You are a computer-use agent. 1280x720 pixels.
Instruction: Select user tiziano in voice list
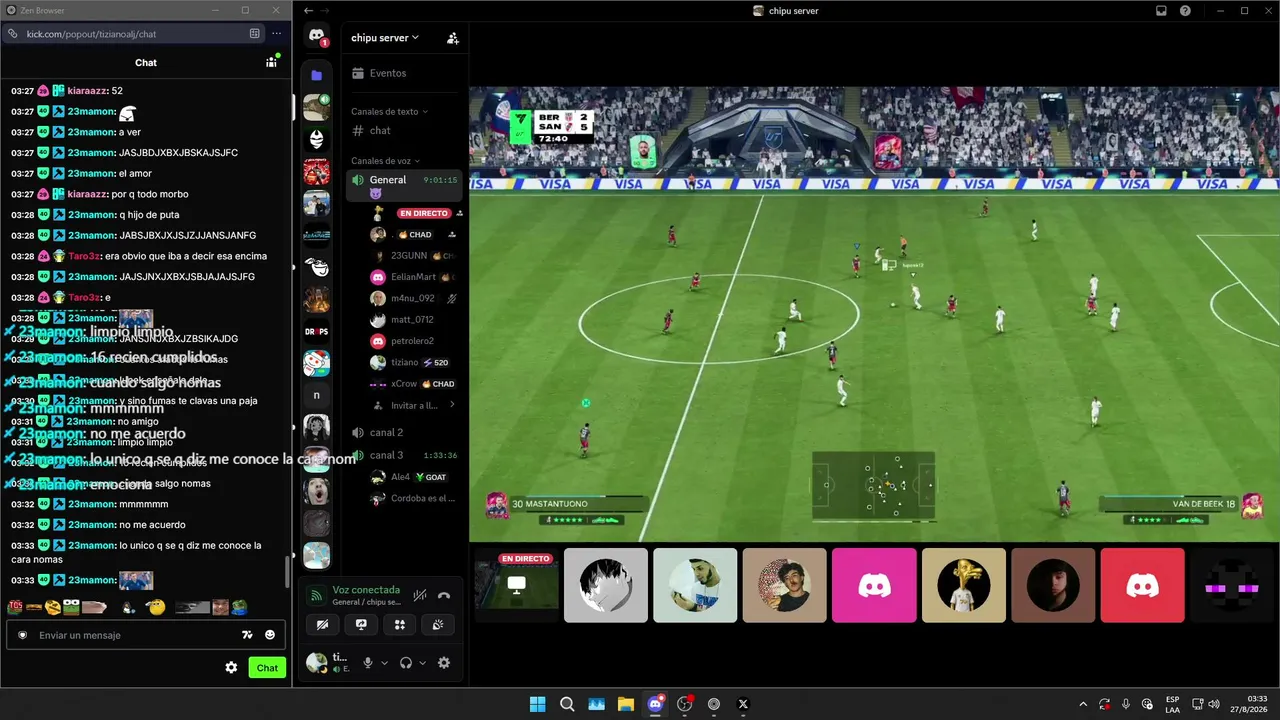click(x=412, y=362)
